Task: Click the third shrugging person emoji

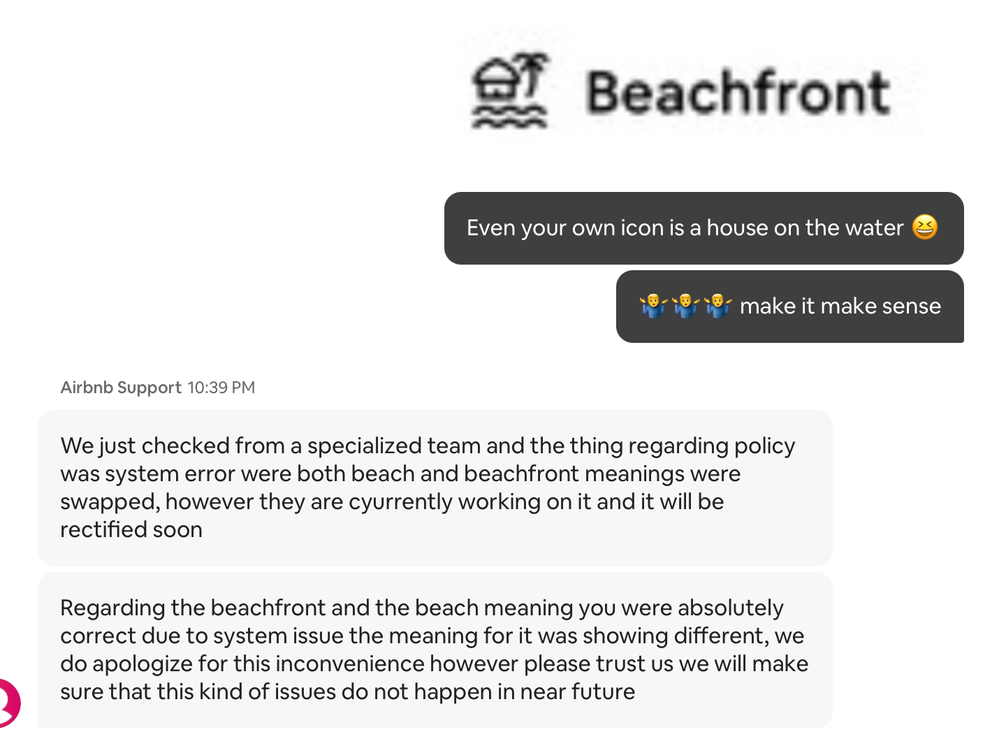Action: coord(718,306)
